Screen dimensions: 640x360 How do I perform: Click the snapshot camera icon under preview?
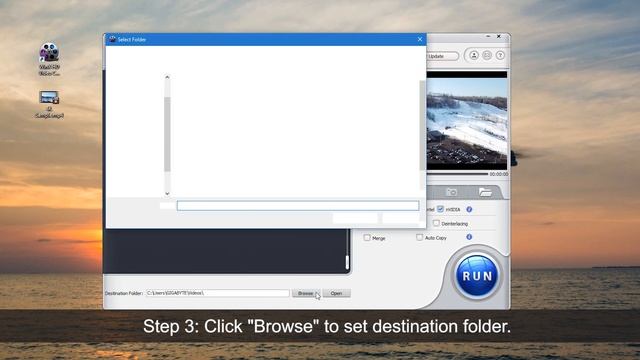click(451, 192)
